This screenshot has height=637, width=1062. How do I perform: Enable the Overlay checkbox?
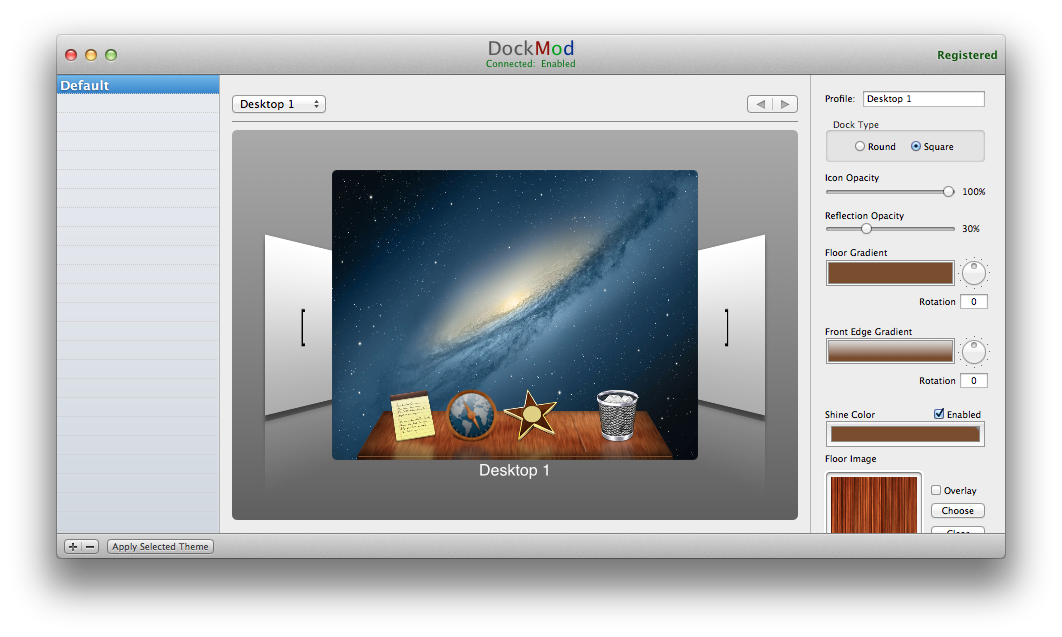click(936, 490)
